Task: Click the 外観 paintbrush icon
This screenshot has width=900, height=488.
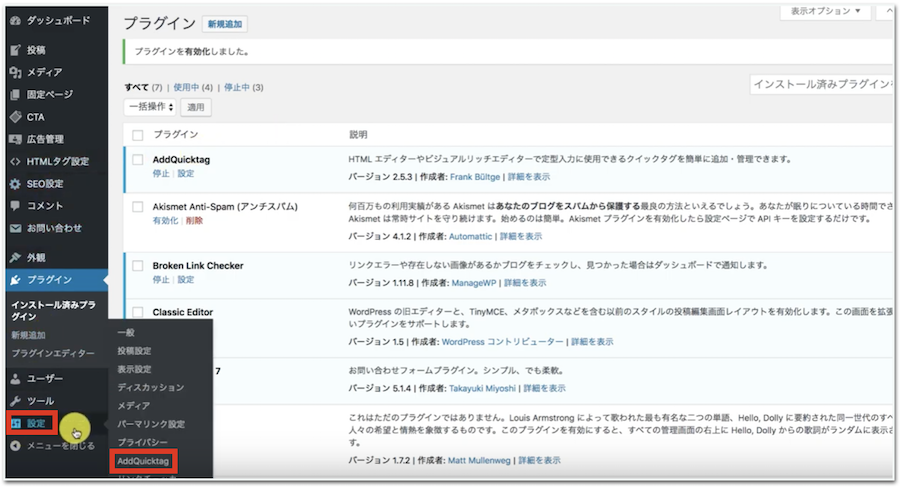Action: tap(15, 257)
